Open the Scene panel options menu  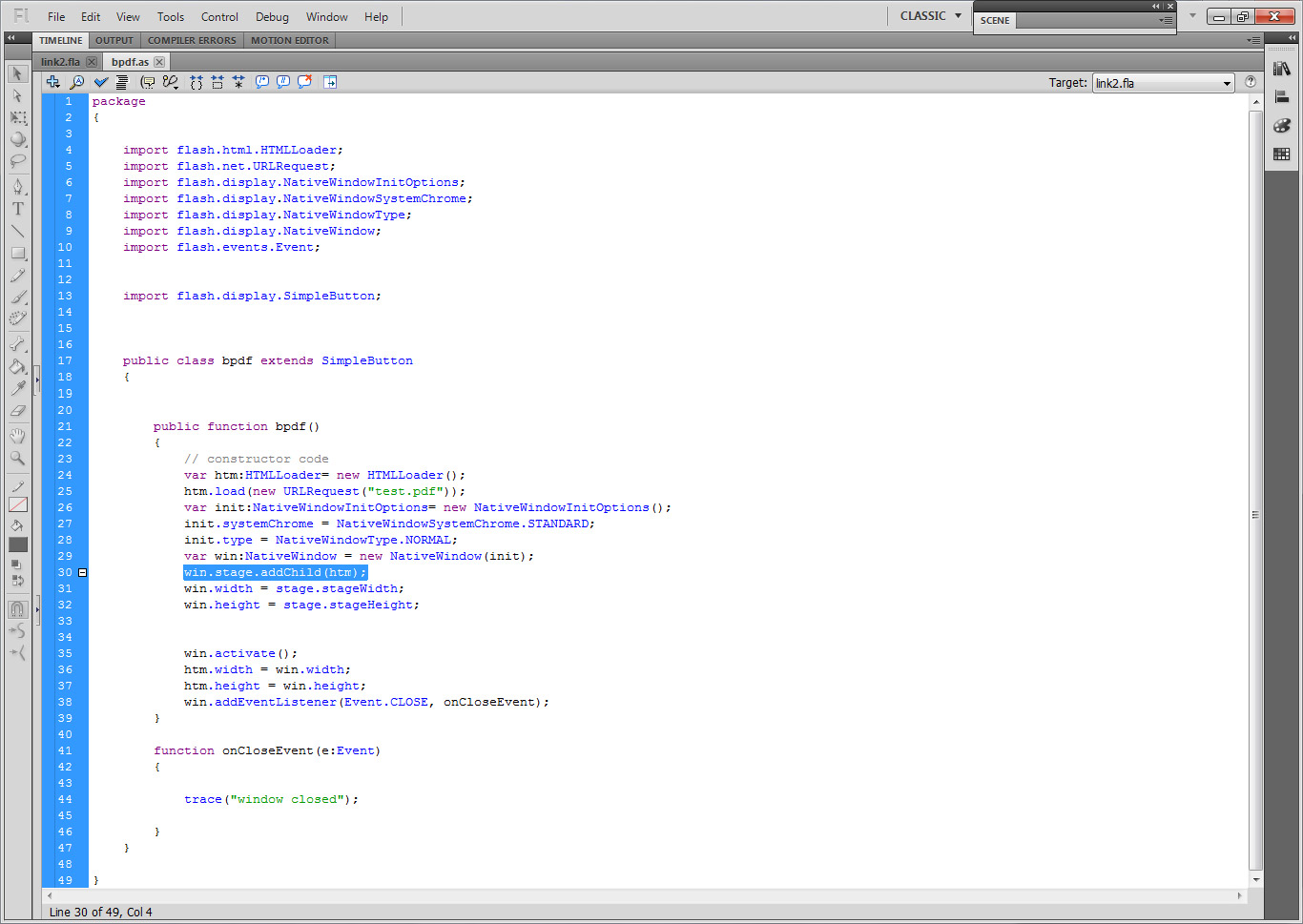pos(1166,20)
